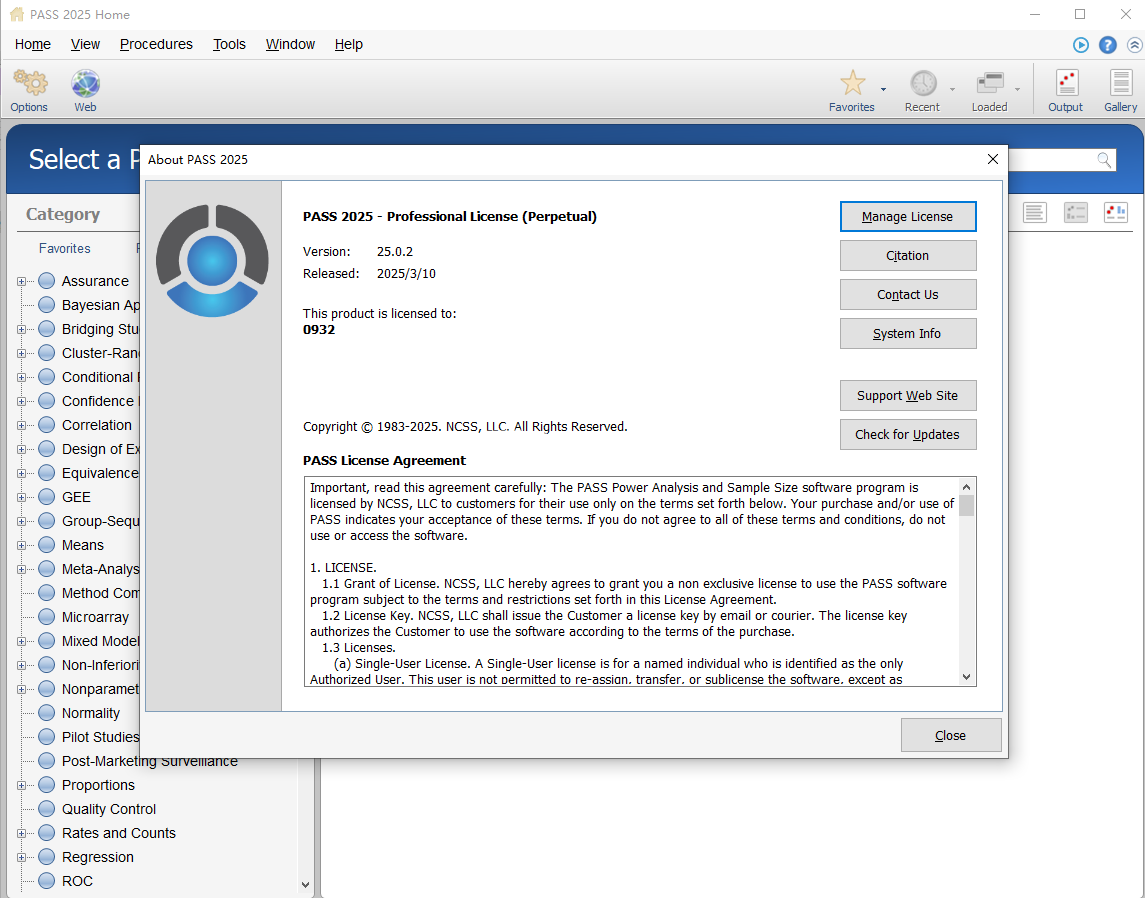
Task: Close the About PASS 2025 dialog with X
Action: click(992, 159)
